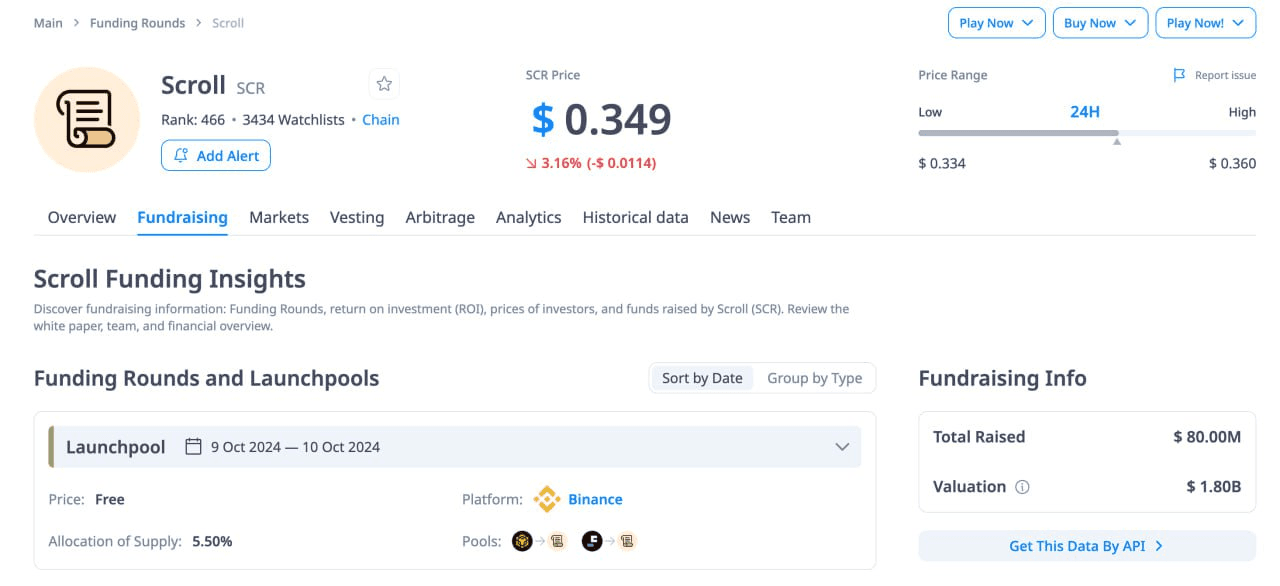This screenshot has width=1280, height=586.
Task: Click the $ 0.334 low price
Action: pos(942,163)
